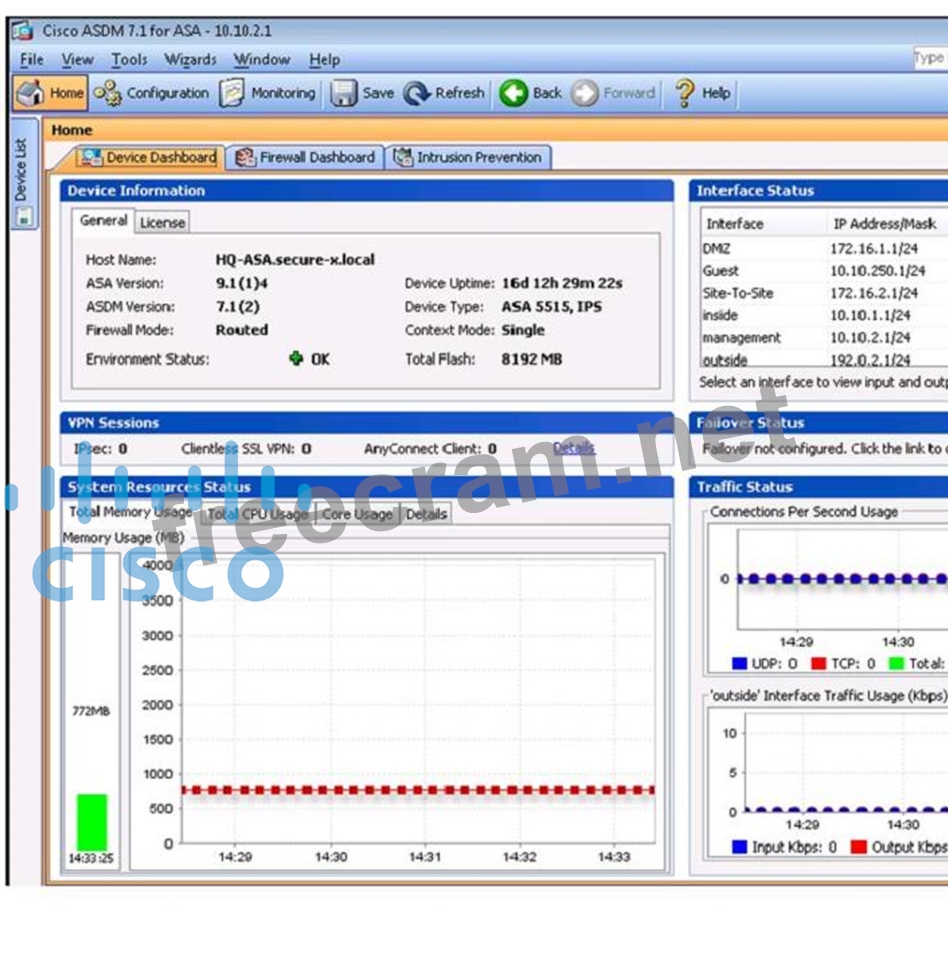Show the Total CPU Usage tab
948x963 pixels.
click(257, 514)
